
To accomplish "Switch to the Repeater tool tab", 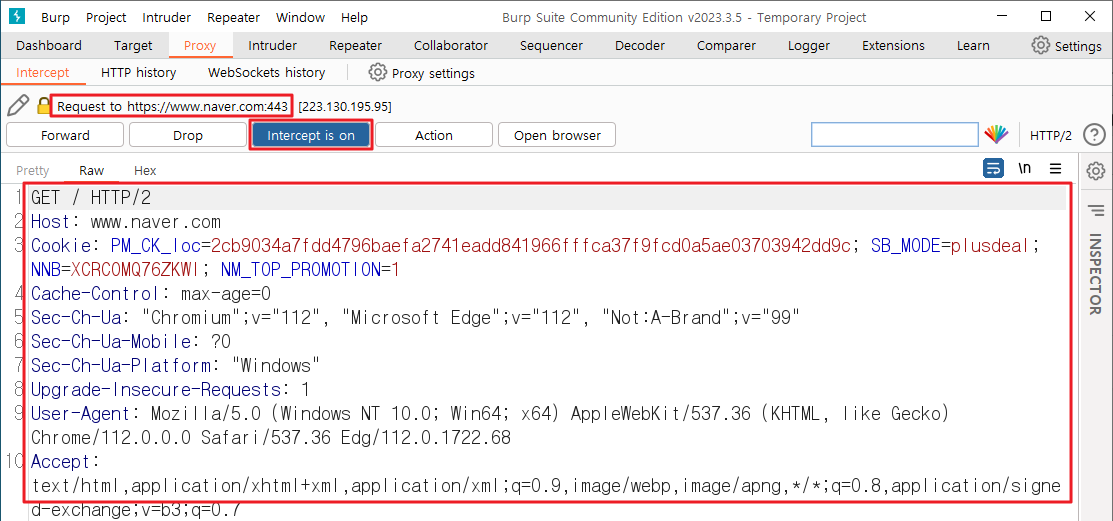I will click(x=356, y=45).
